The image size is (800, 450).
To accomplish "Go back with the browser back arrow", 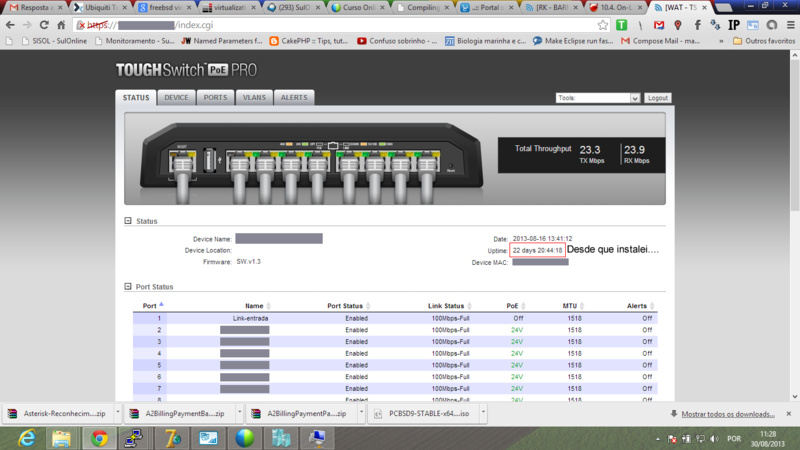I will pyautogui.click(x=10, y=25).
